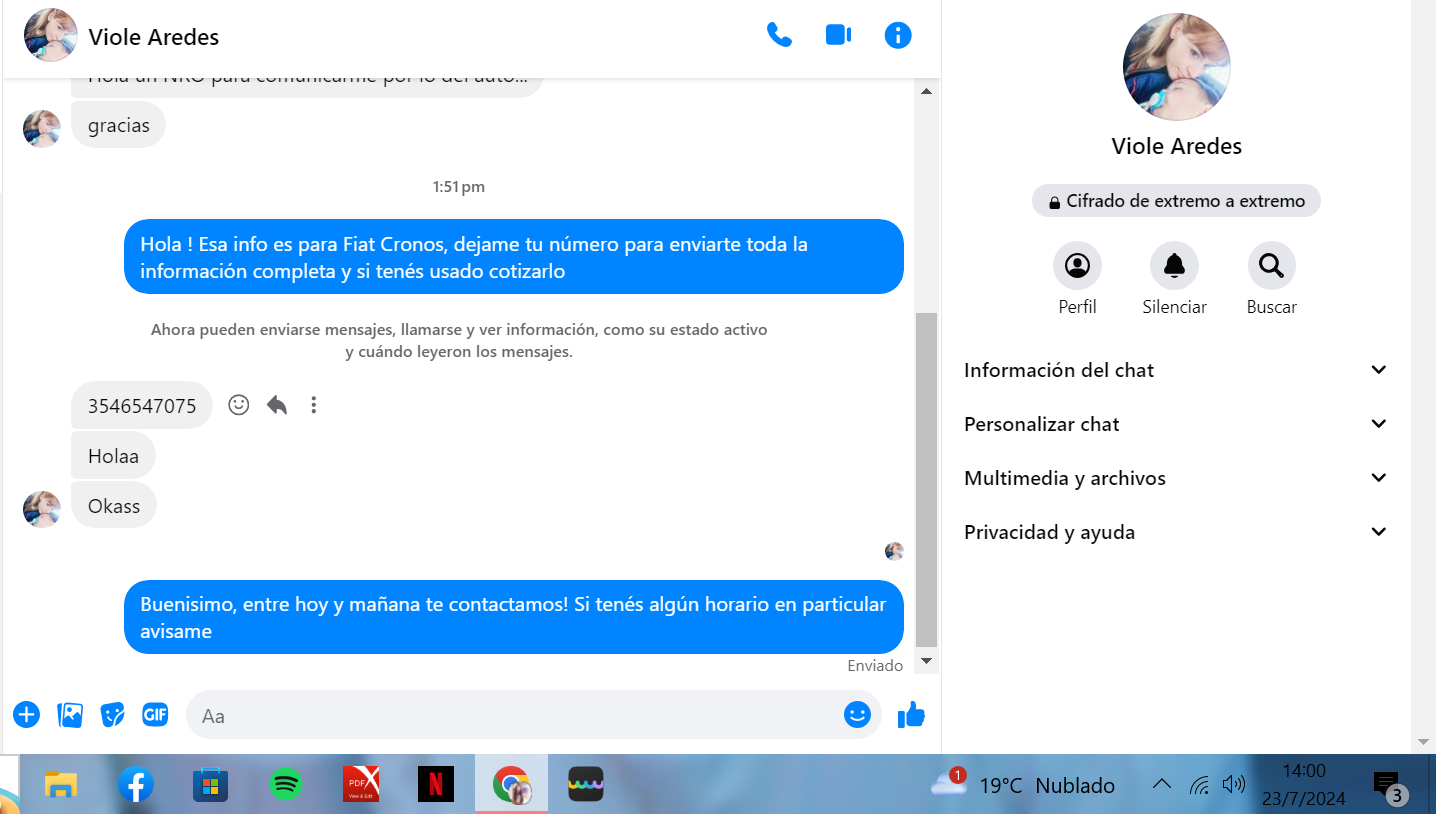Viewport: 1436px width, 814px height.
Task: Start a voice call with Viole Aredes
Action: tap(779, 36)
